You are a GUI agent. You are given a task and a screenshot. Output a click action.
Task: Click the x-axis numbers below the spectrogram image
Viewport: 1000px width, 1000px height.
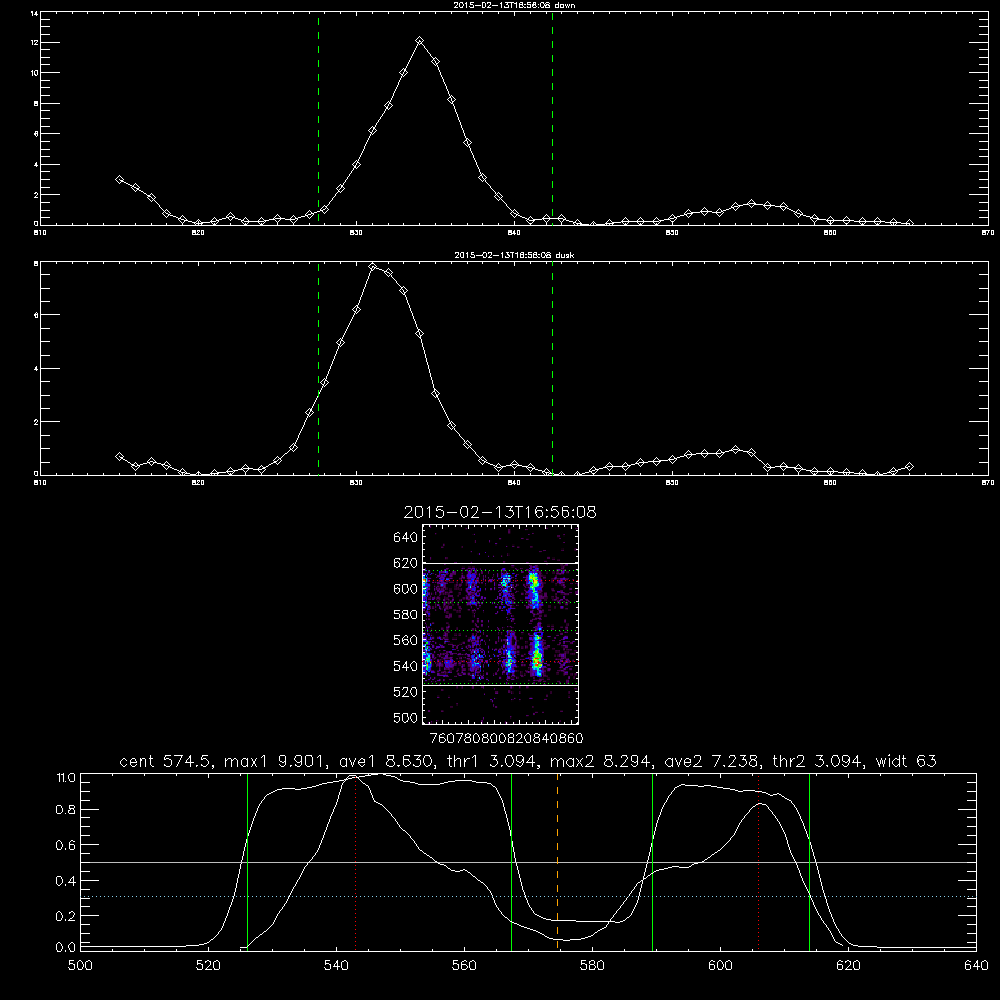(506, 738)
